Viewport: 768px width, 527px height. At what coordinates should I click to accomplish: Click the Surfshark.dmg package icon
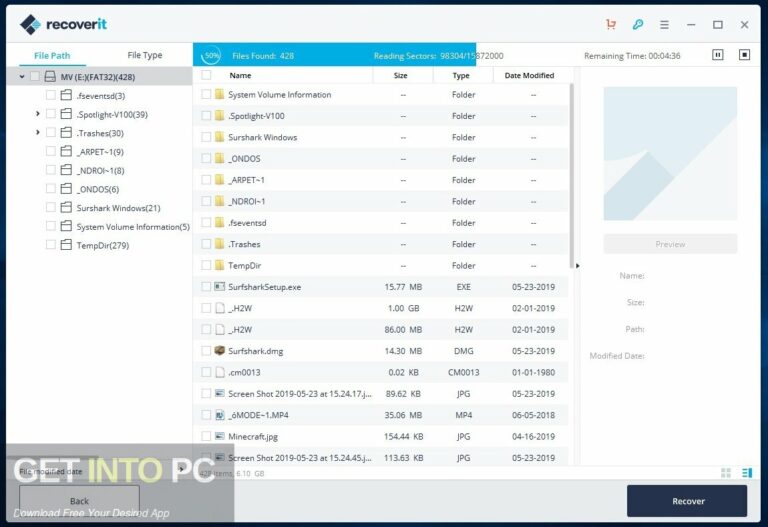tap(220, 351)
